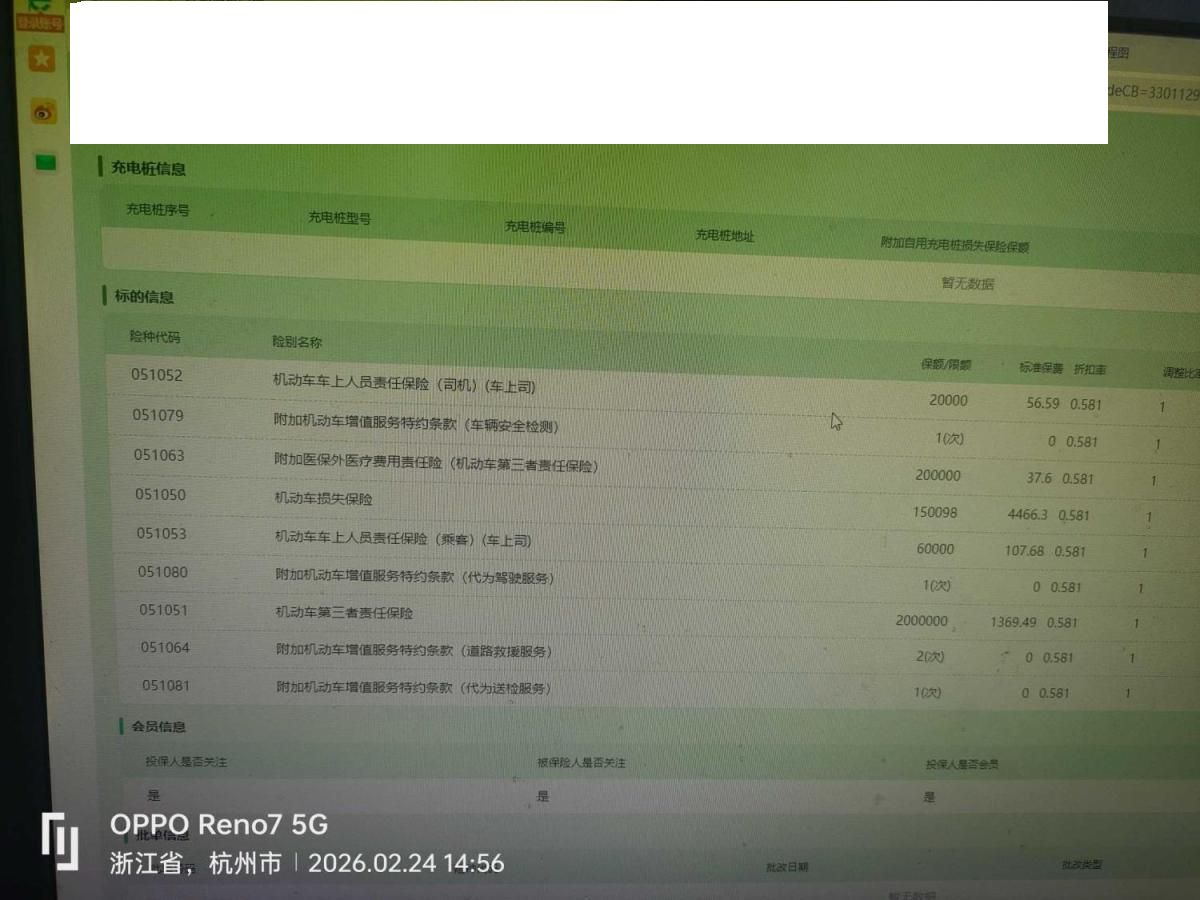
Task: Click the browser address bar URL
Action: (1152, 93)
